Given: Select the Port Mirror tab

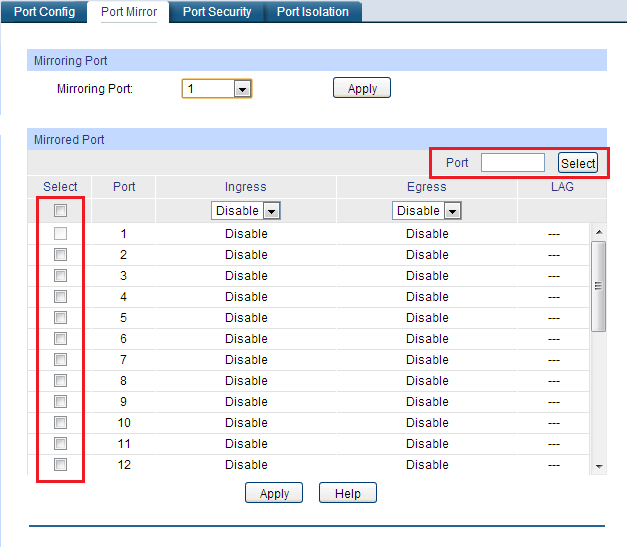Looking at the screenshot, I should coord(129,12).
